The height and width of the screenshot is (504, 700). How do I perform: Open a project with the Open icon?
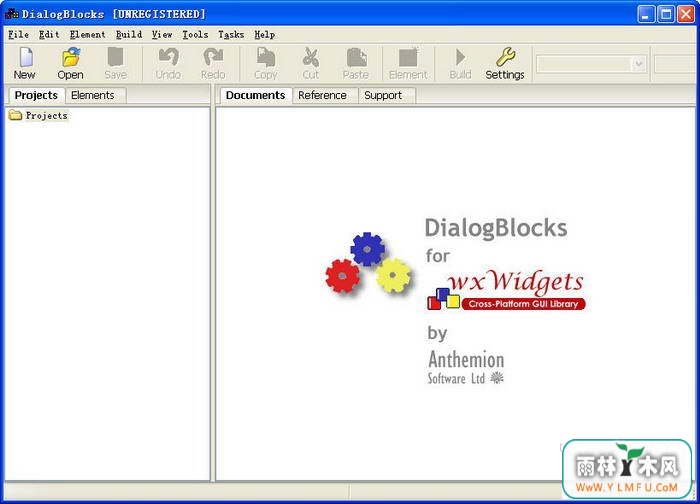(70, 63)
